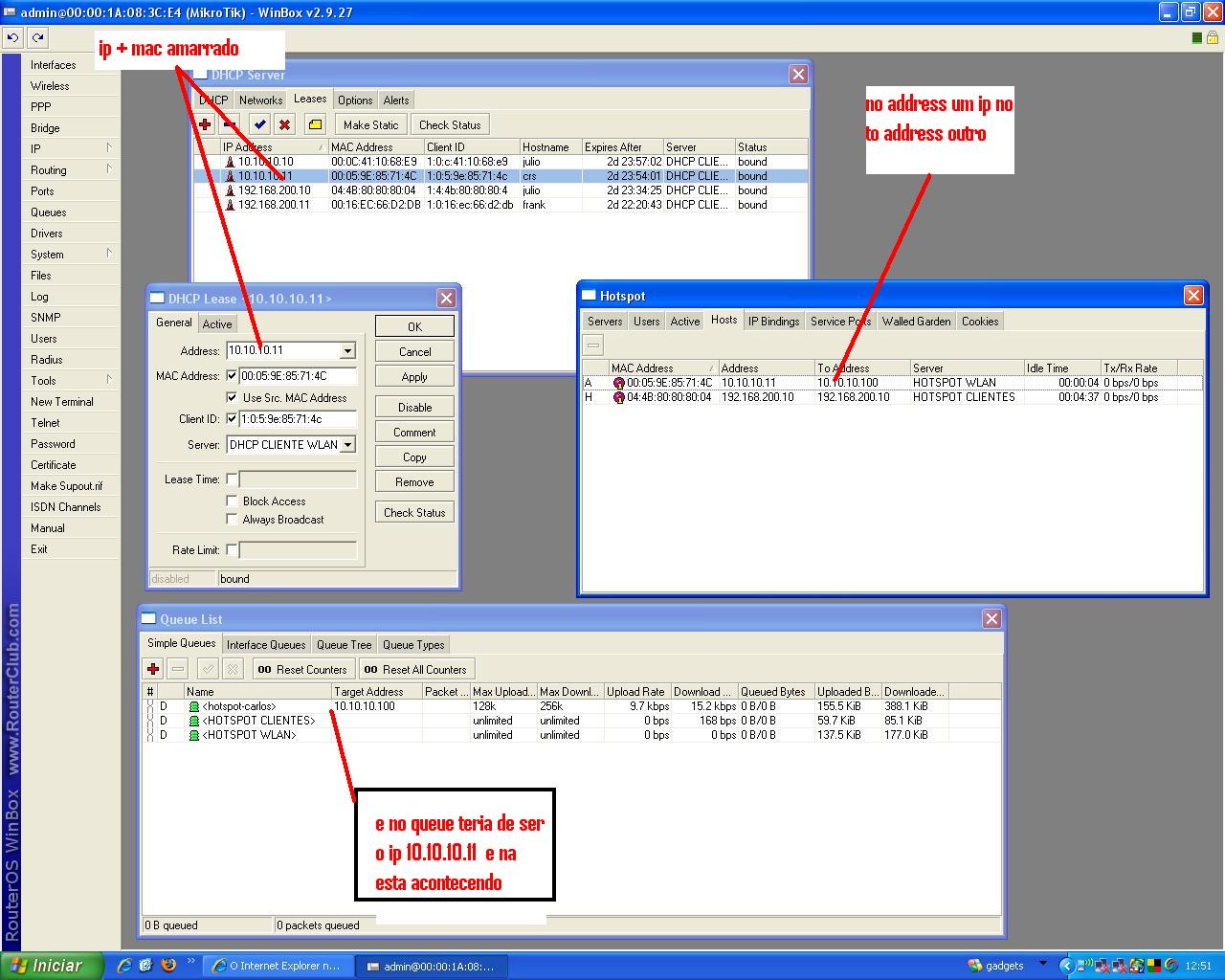Expand the System submenu in the sidebar
This screenshot has width=1225, height=980.
coord(73,254)
